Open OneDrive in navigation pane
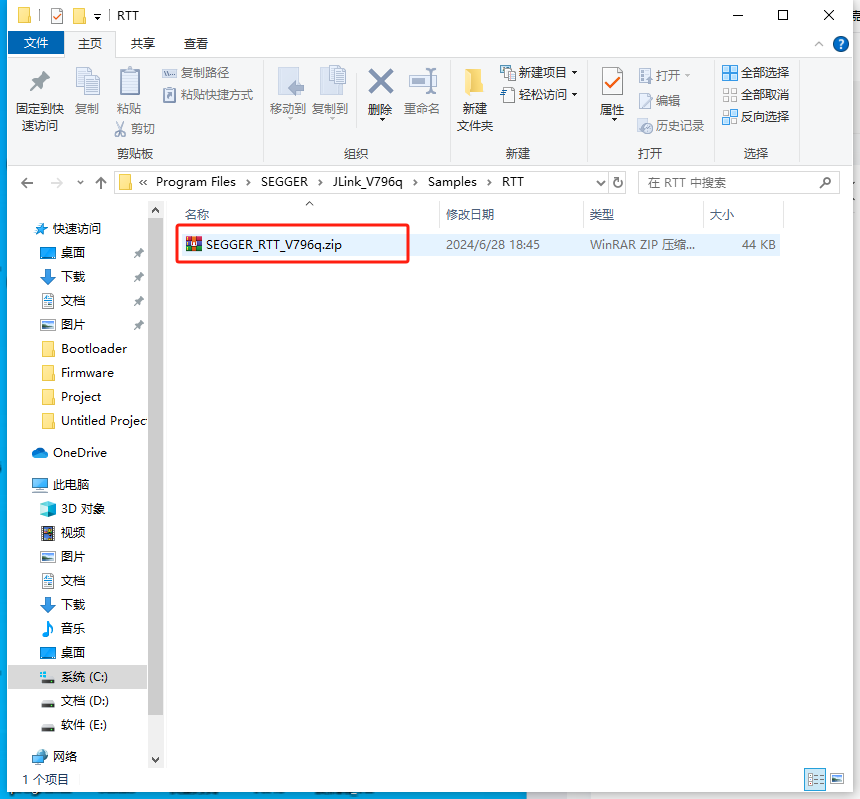Viewport: 860px width, 799px height. (80, 453)
